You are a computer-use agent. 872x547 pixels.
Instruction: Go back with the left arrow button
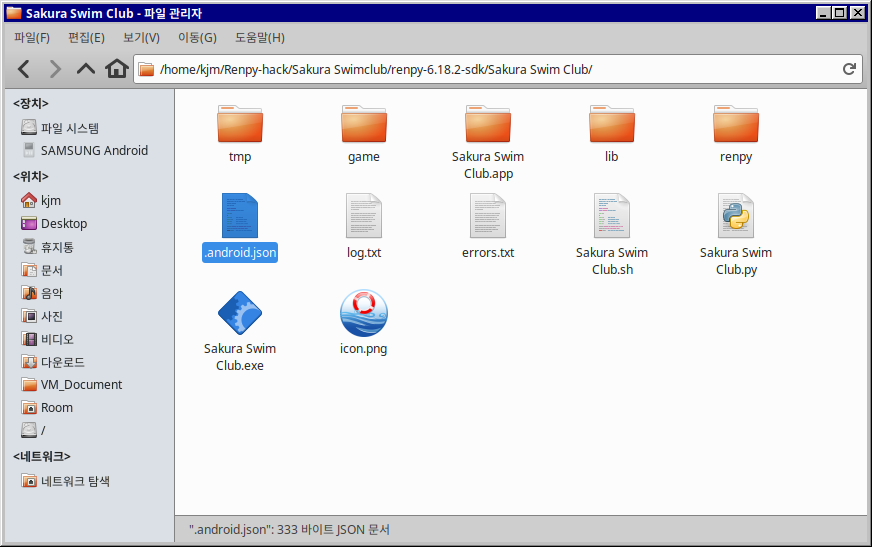coord(24,69)
